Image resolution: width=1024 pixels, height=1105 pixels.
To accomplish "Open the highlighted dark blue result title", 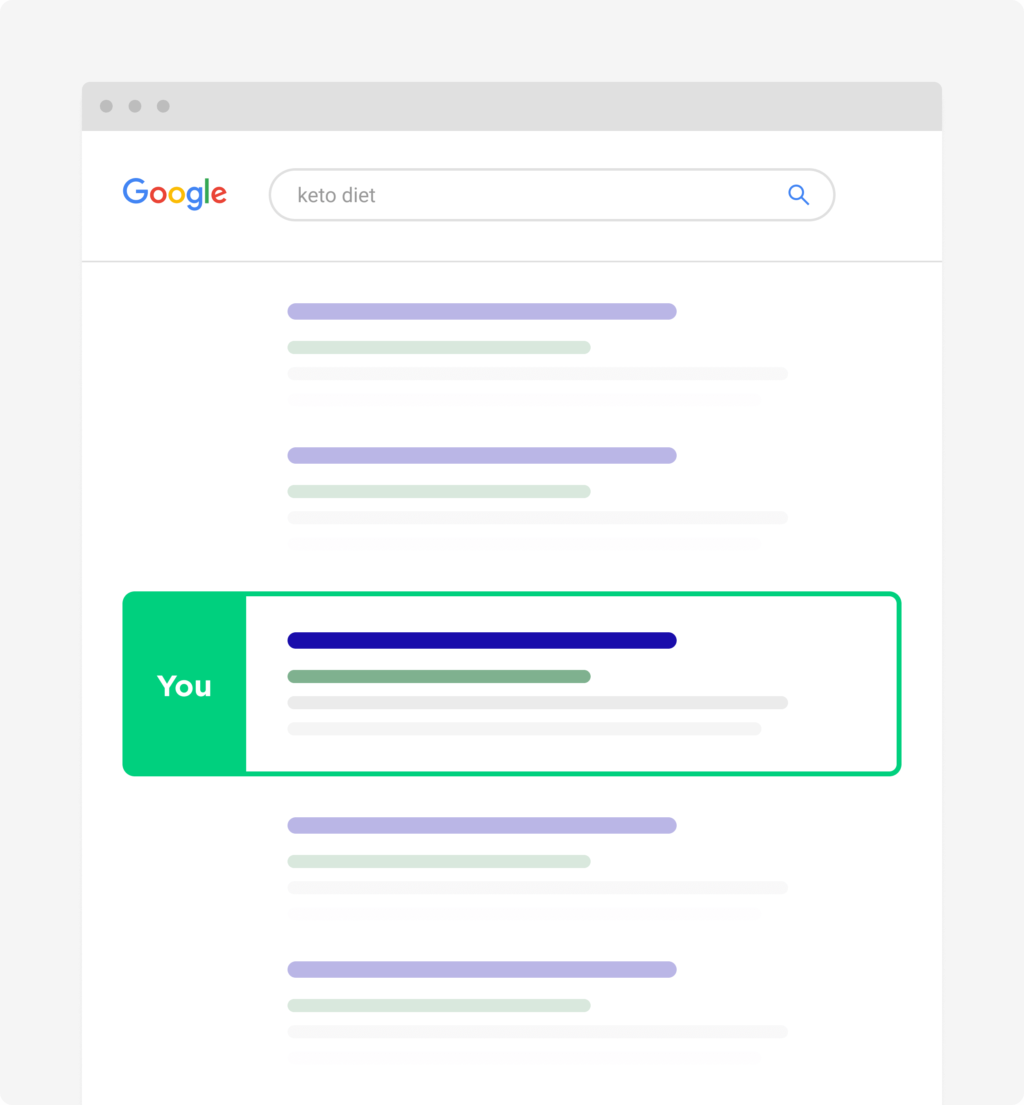I will (x=481, y=640).
